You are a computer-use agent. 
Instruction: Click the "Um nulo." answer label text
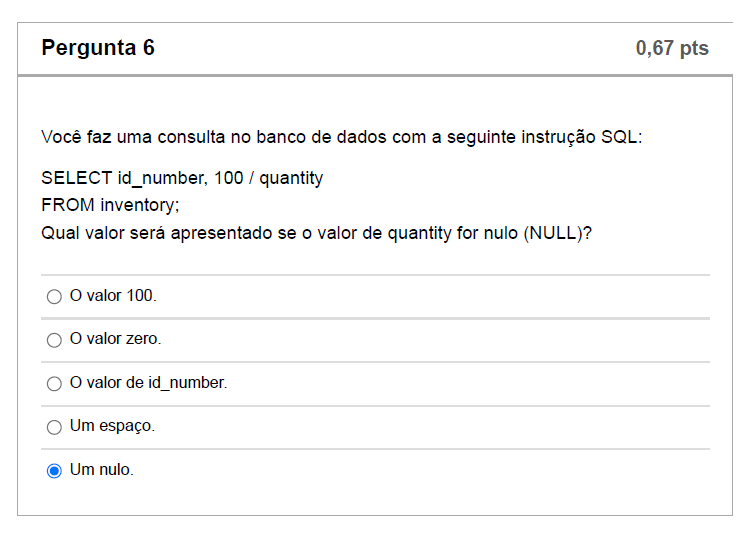tap(101, 470)
